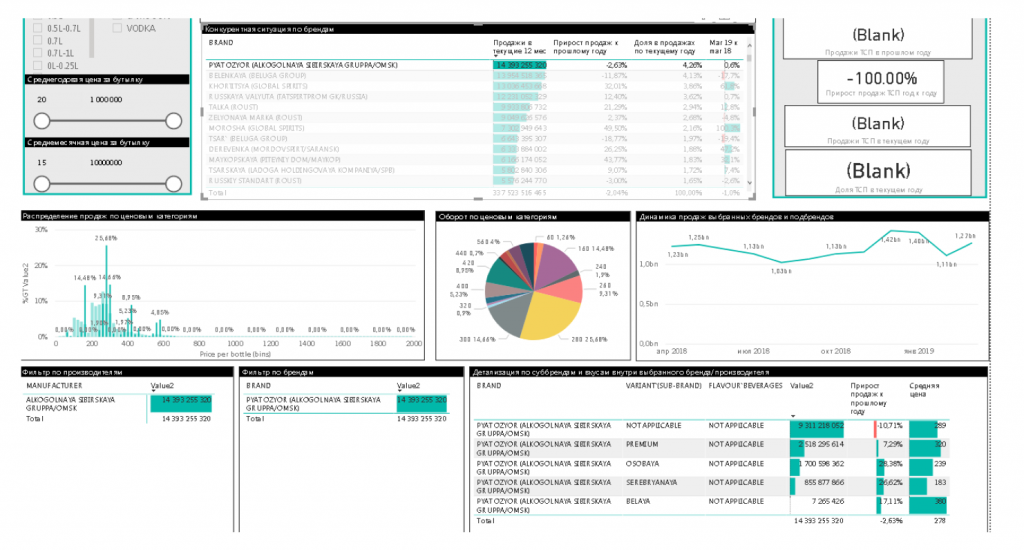
Task: Edit minimum monthly price value 15
Action: (x=42, y=163)
